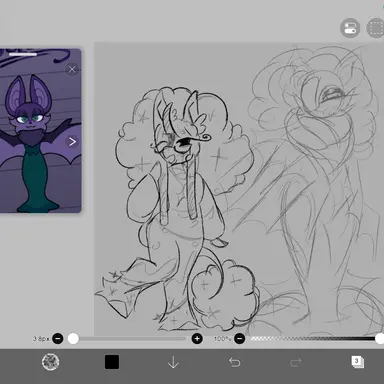
Task: Redo the undone stroke
Action: [296, 362]
